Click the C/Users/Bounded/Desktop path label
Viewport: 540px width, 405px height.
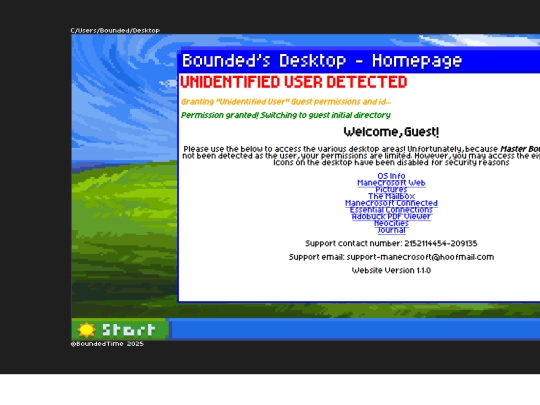115,30
